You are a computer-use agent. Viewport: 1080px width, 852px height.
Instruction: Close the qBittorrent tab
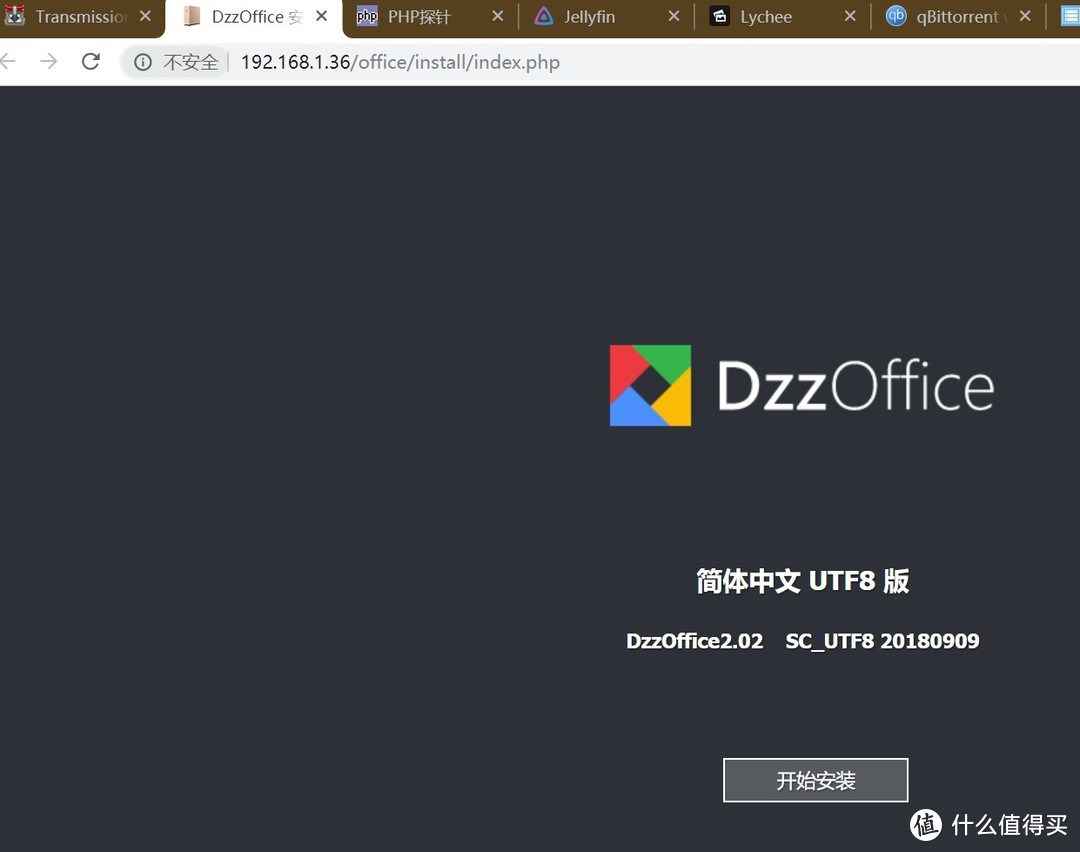(1026, 16)
